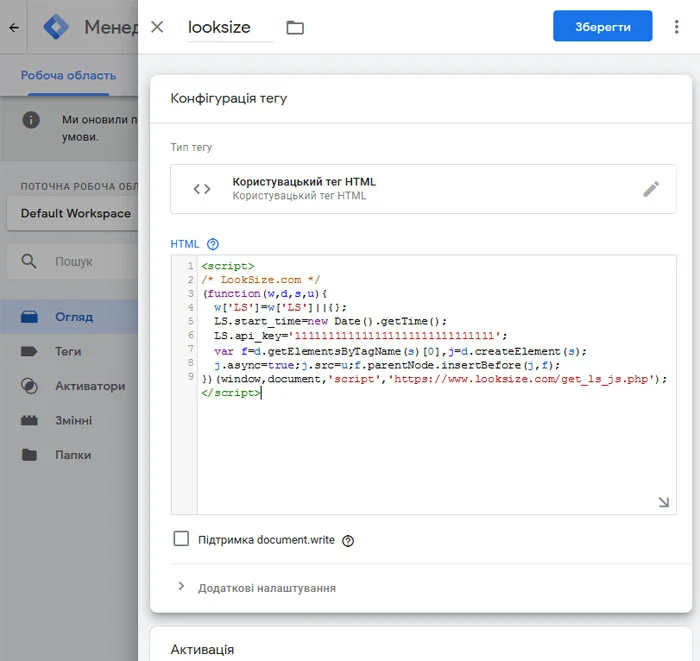700x661 pixels.
Task: Click the search magnifier icon
Action: pyautogui.click(x=29, y=261)
